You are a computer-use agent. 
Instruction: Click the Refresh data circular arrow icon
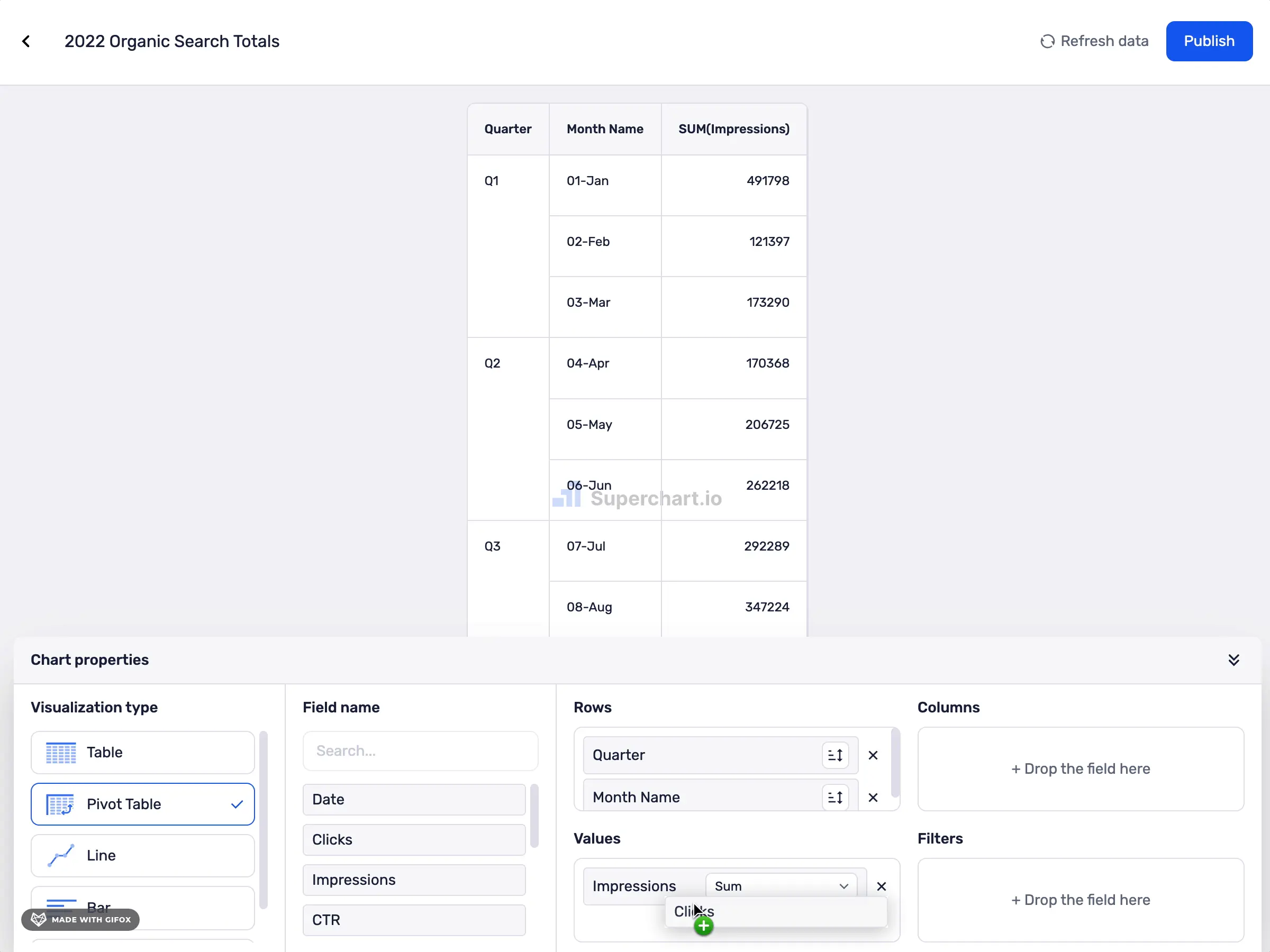tap(1047, 41)
